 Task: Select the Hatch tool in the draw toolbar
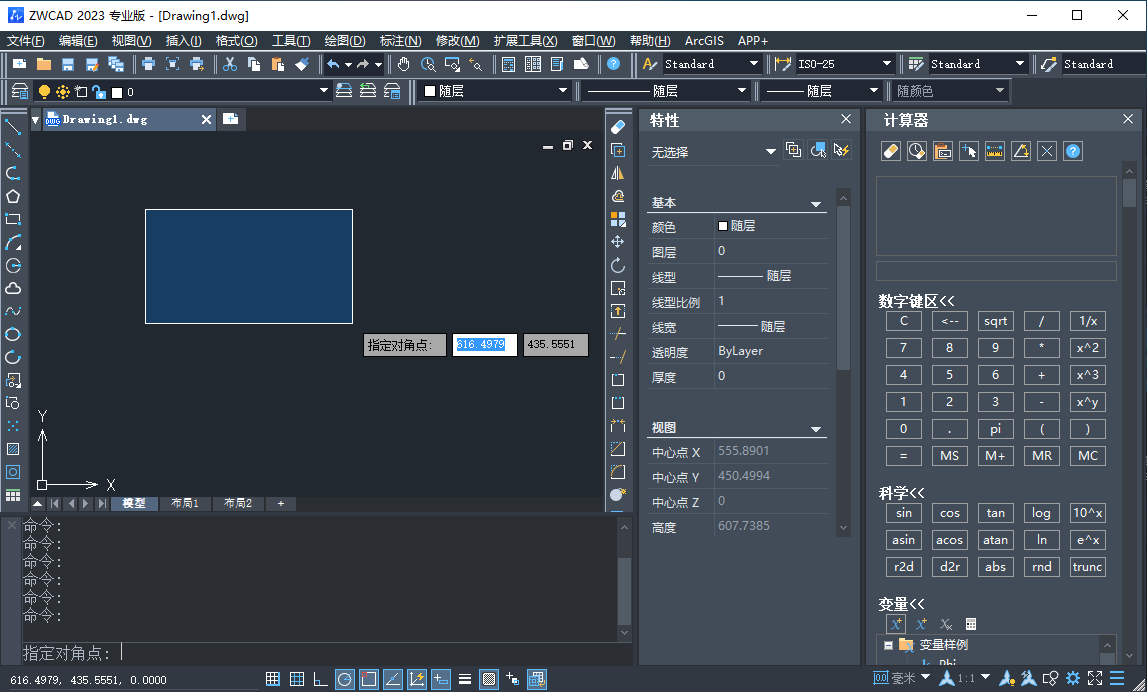pos(13,448)
